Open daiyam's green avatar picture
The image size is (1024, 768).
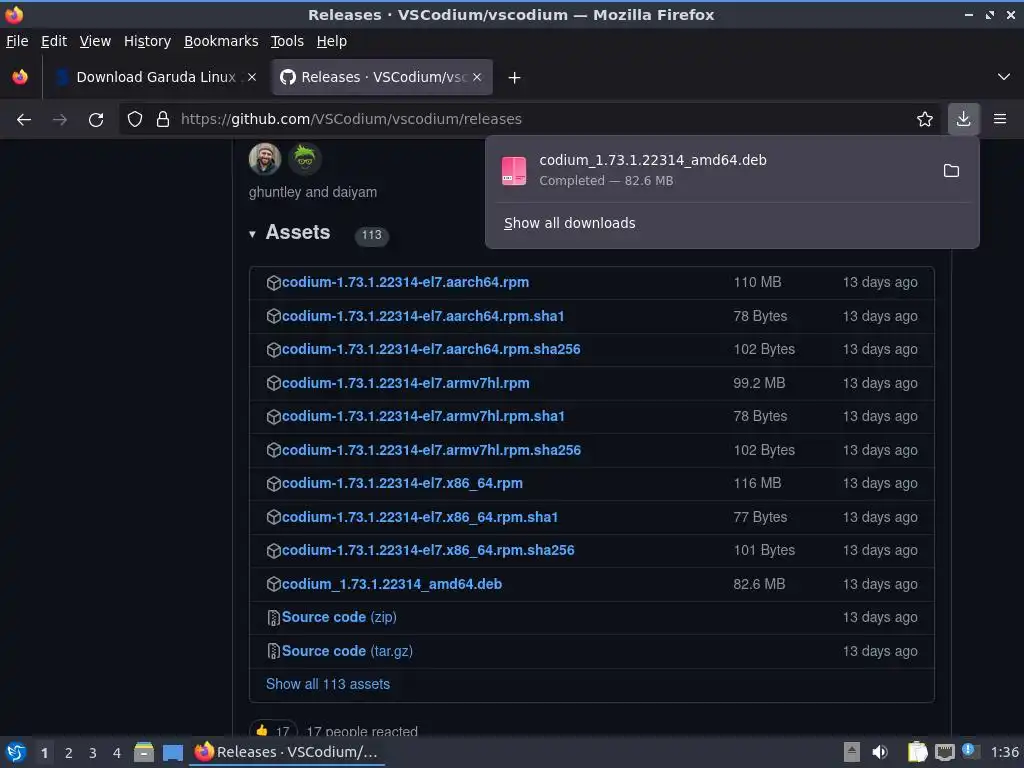coord(304,159)
